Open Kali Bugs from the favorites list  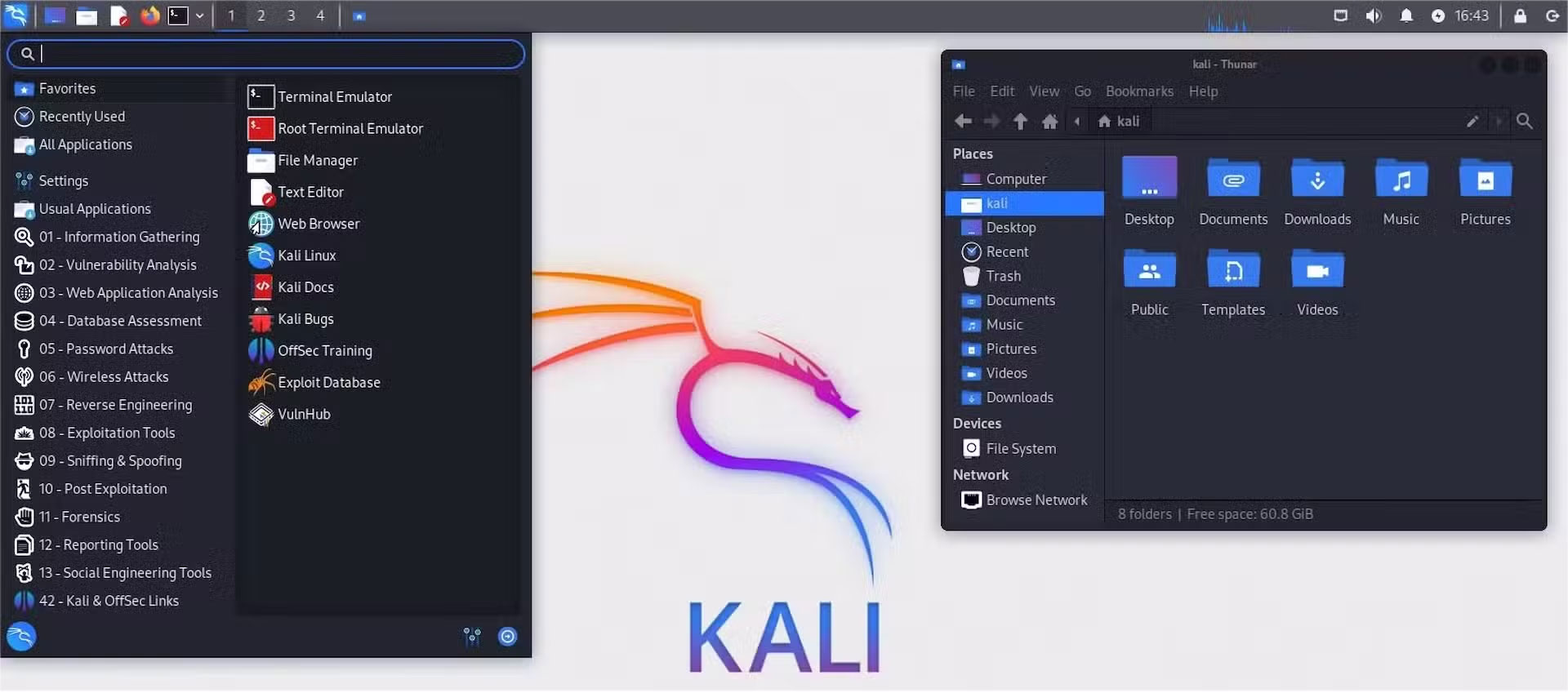tap(305, 319)
